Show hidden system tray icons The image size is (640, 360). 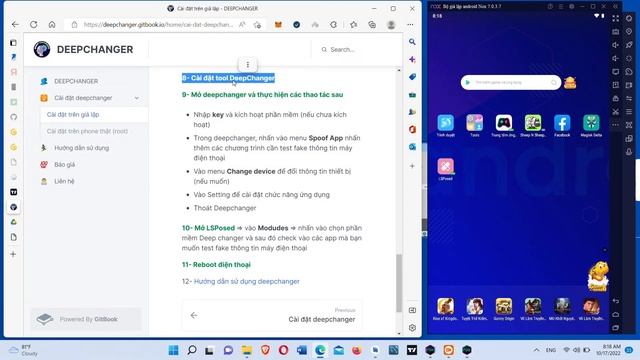(x=536, y=350)
